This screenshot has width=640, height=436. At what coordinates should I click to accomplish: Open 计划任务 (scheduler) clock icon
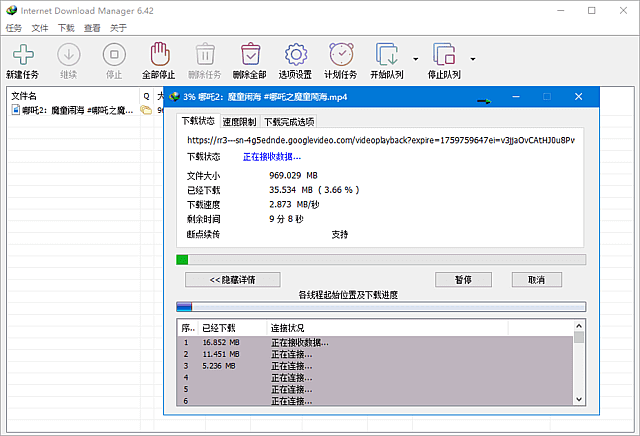tap(341, 55)
